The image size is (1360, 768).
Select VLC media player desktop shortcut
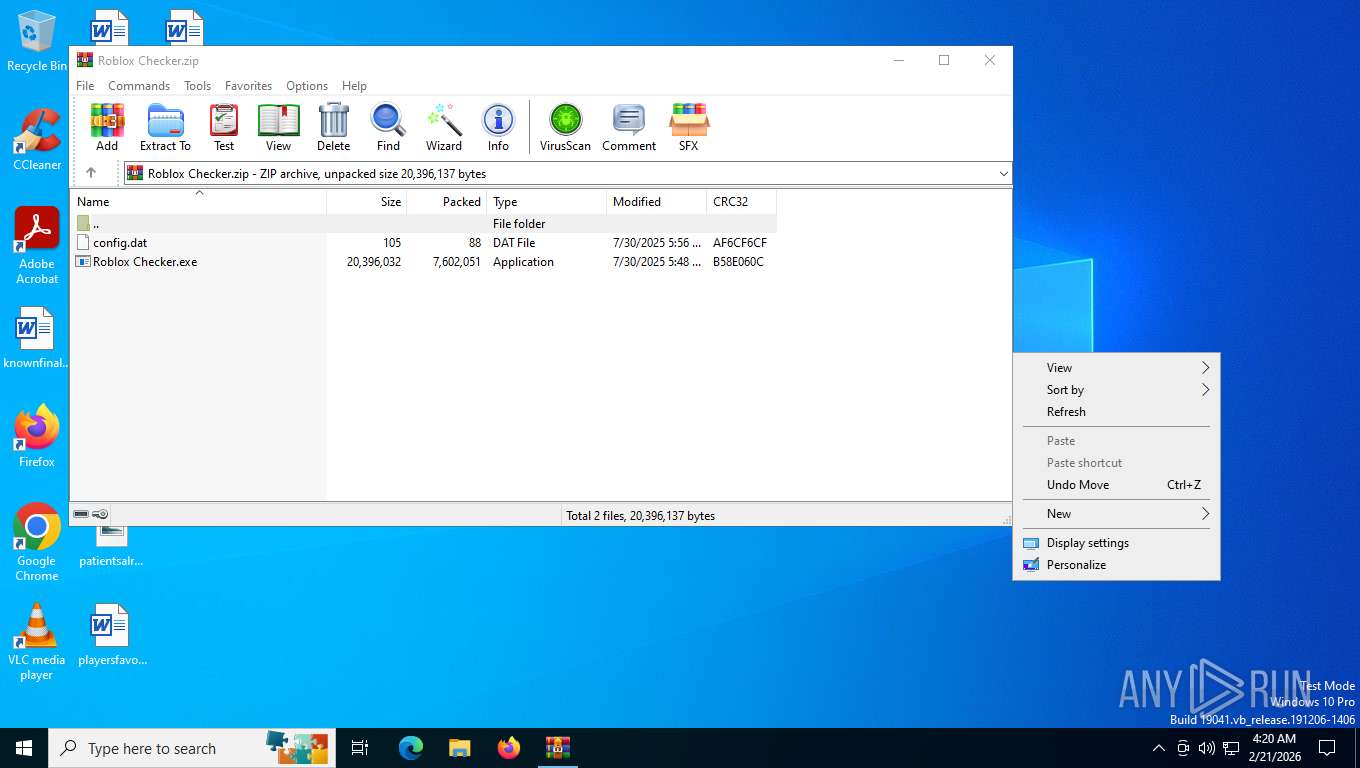point(37,642)
